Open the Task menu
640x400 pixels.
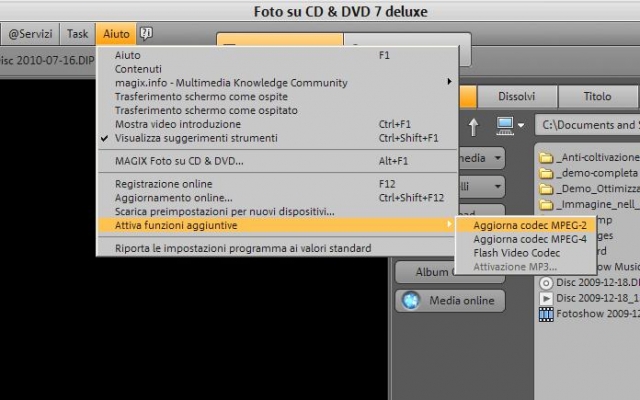tap(78, 33)
